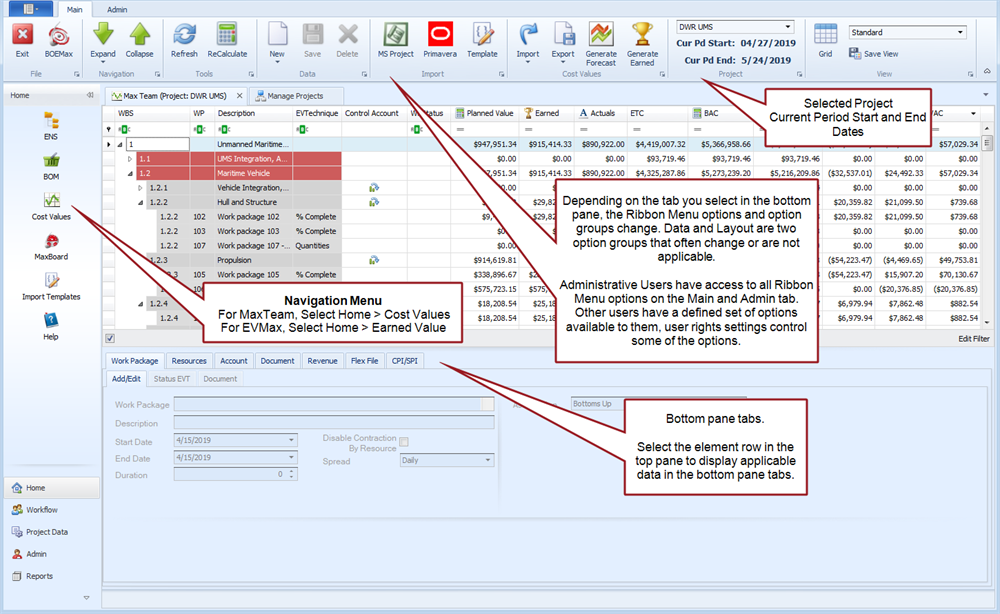This screenshot has height=614, width=1000.
Task: Click Save View button
Action: coord(880,54)
